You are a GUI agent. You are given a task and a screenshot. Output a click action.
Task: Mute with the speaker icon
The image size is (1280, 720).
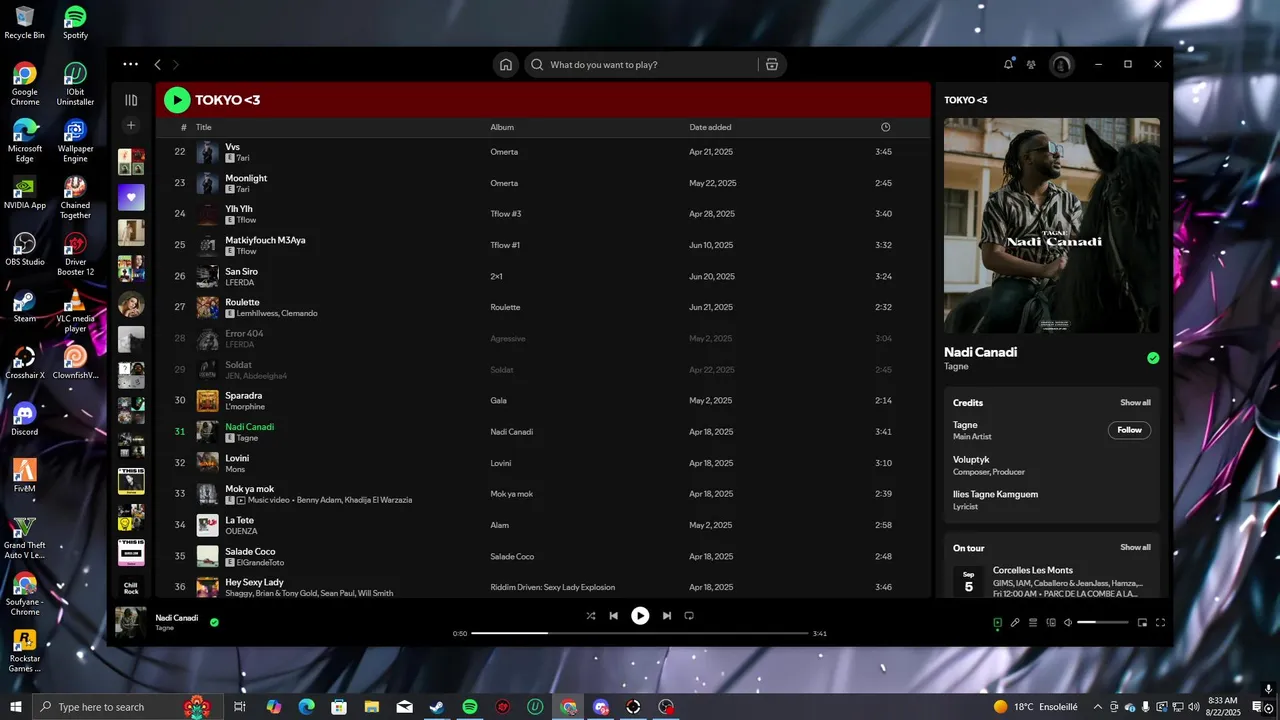pos(1068,623)
